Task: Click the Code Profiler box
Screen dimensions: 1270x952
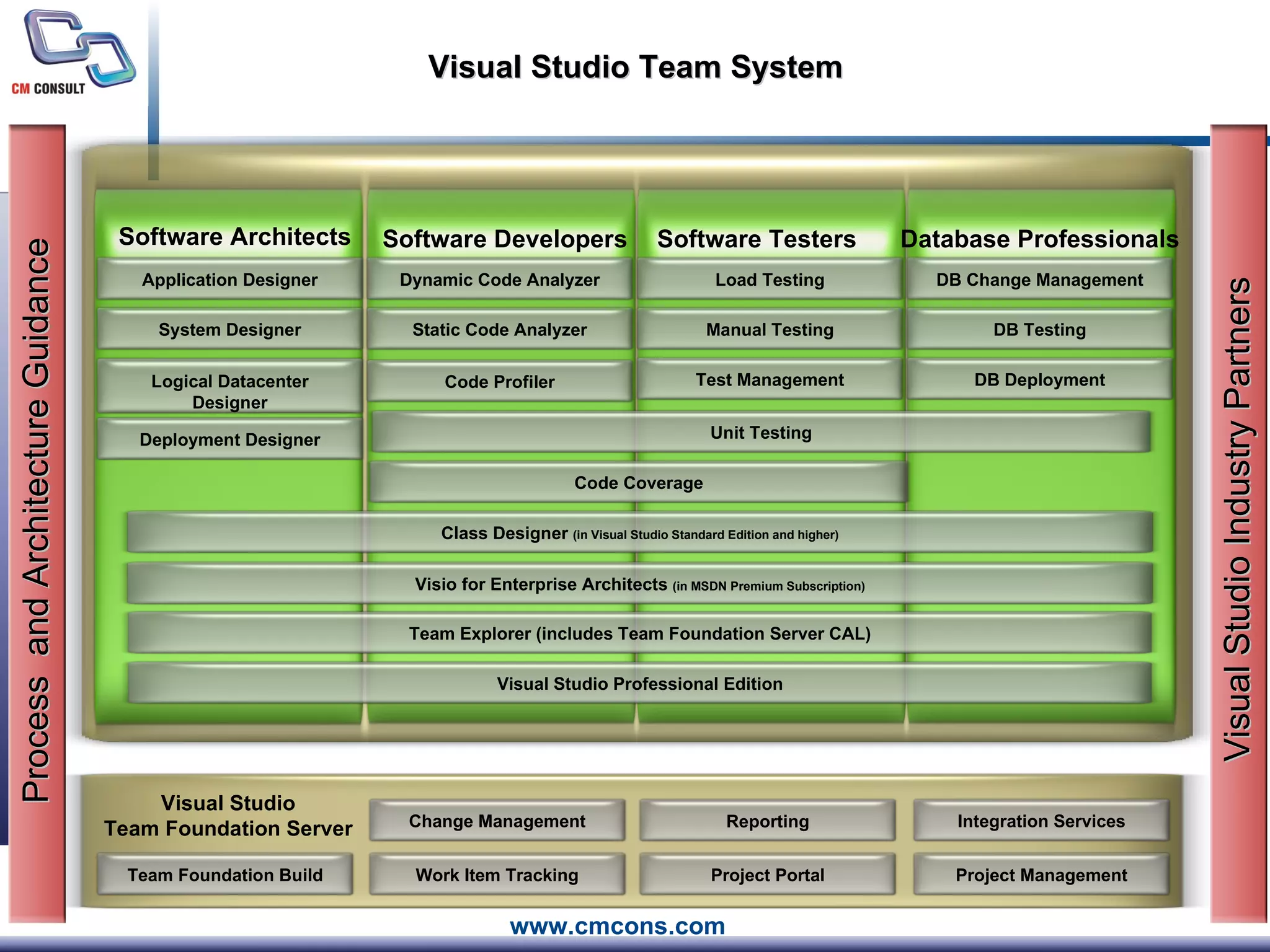Action: click(x=499, y=382)
